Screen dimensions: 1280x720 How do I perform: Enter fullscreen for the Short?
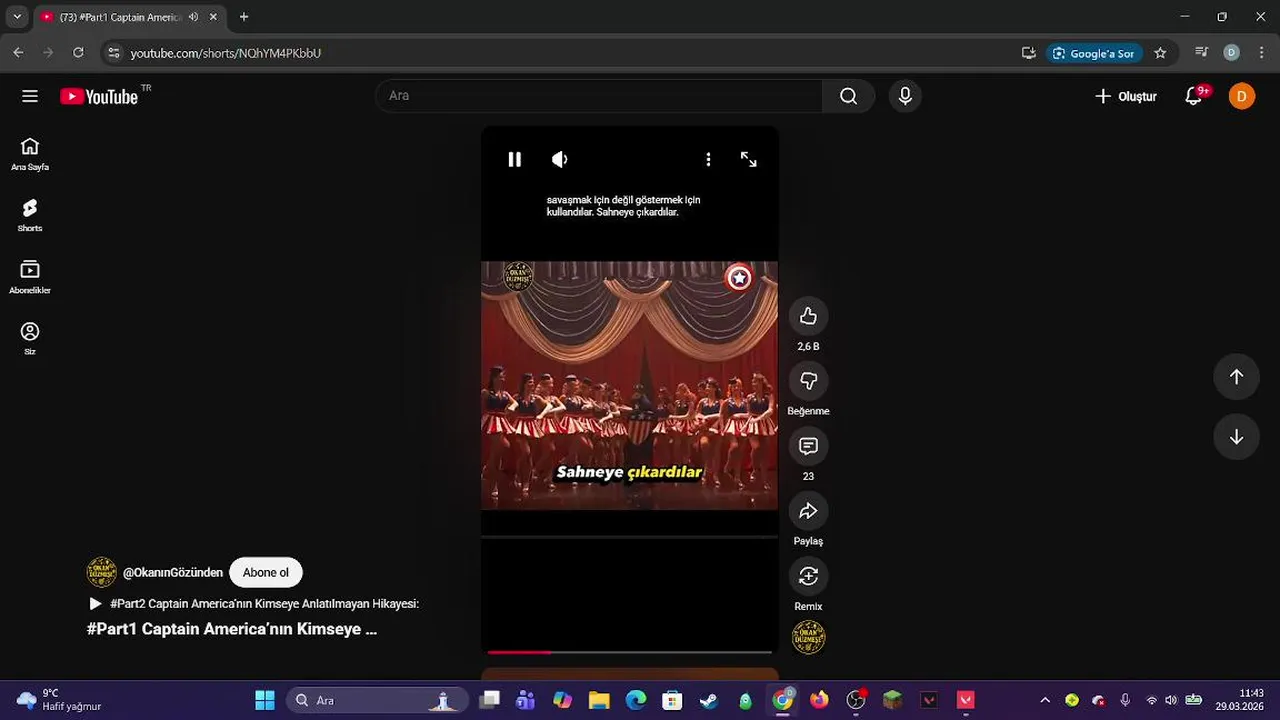748,160
